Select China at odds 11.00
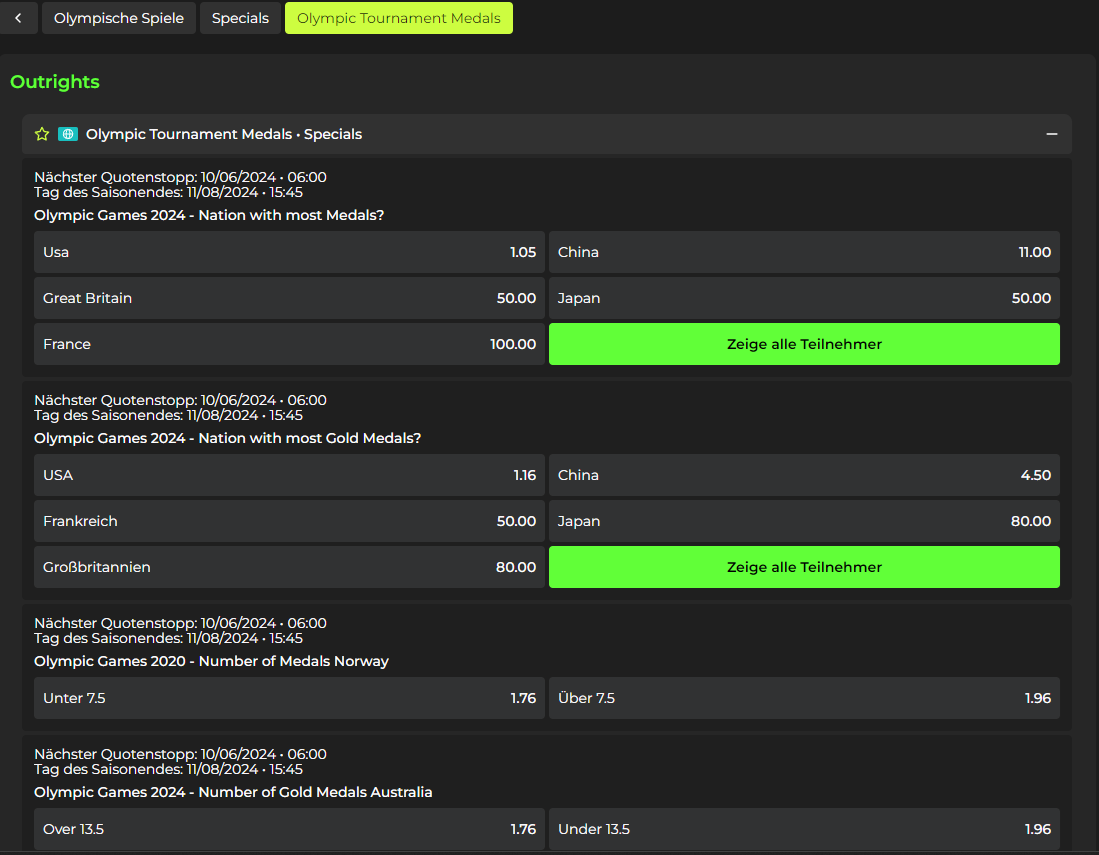 tap(804, 252)
